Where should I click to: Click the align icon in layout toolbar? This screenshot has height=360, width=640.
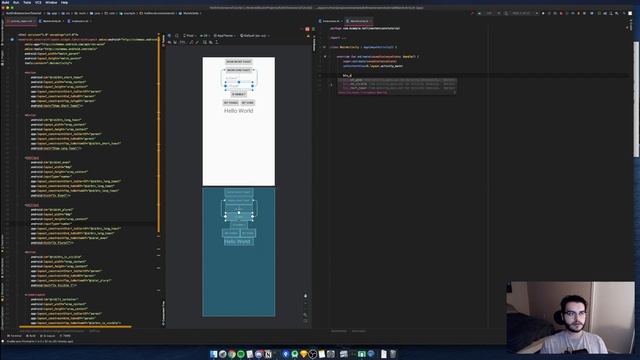pos(211,42)
